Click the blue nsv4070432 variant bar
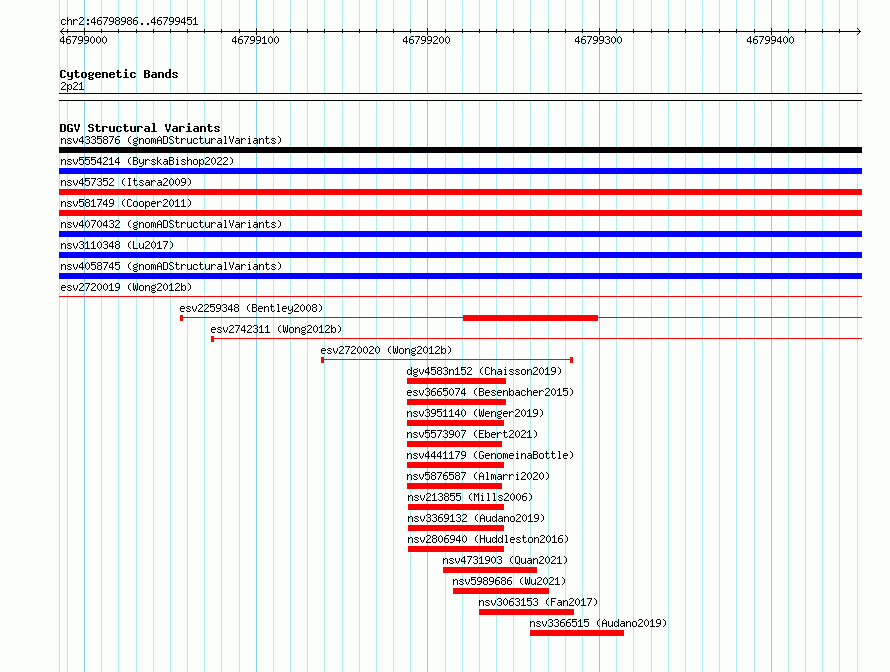The image size is (890, 672). 460,234
